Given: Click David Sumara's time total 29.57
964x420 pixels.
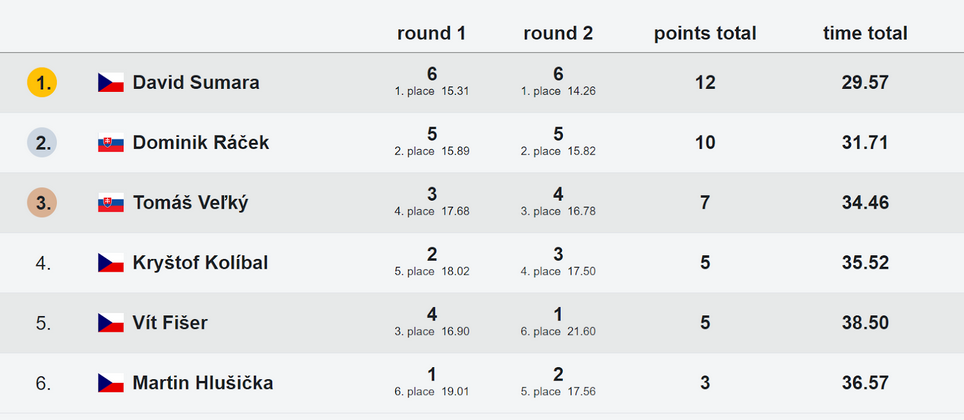Looking at the screenshot, I should click(x=865, y=82).
